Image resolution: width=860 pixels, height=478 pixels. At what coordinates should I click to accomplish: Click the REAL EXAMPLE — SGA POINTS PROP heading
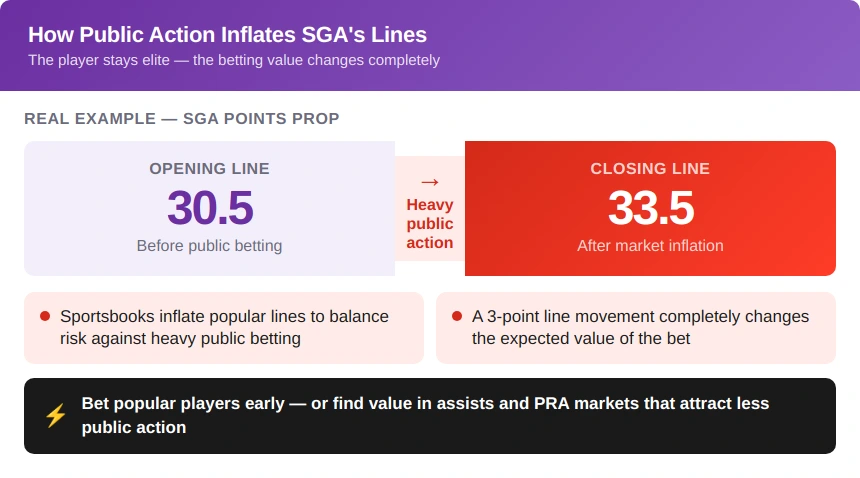click(182, 118)
